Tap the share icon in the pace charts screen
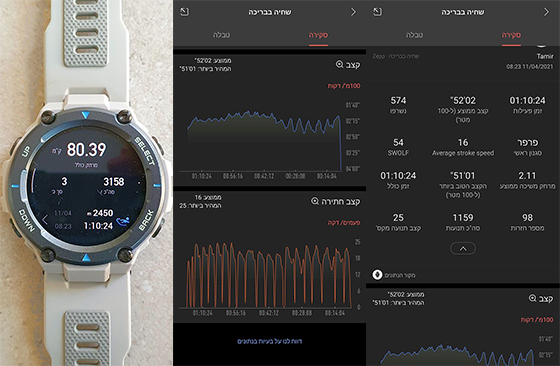 pyautogui.click(x=184, y=12)
